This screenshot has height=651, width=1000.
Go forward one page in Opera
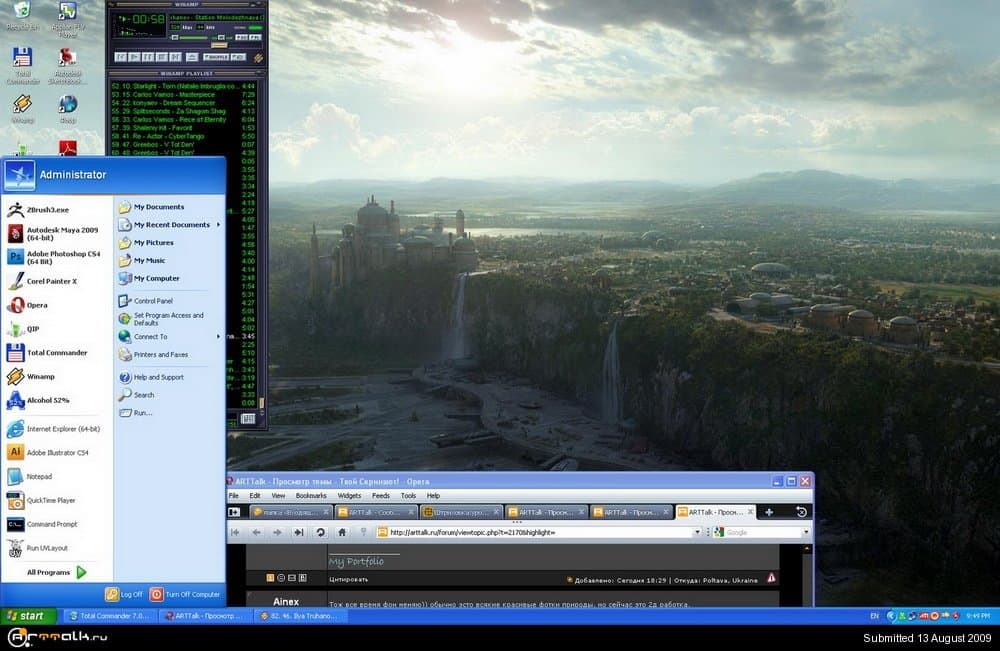[277, 532]
